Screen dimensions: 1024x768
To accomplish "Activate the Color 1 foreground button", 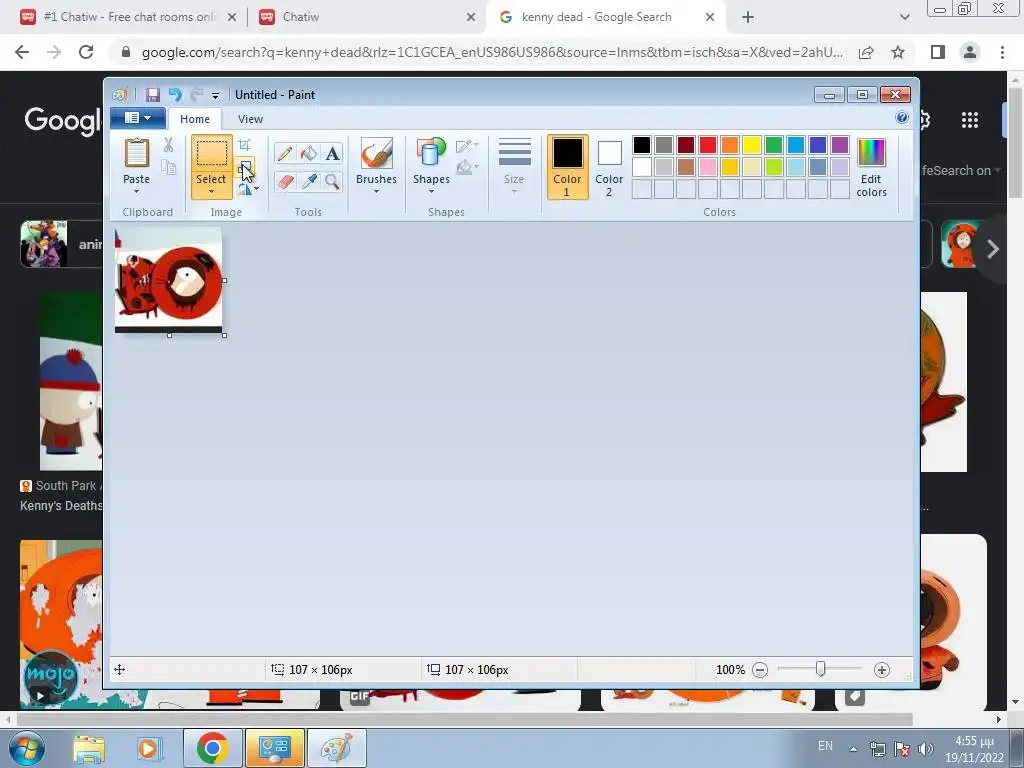I will pyautogui.click(x=568, y=167).
